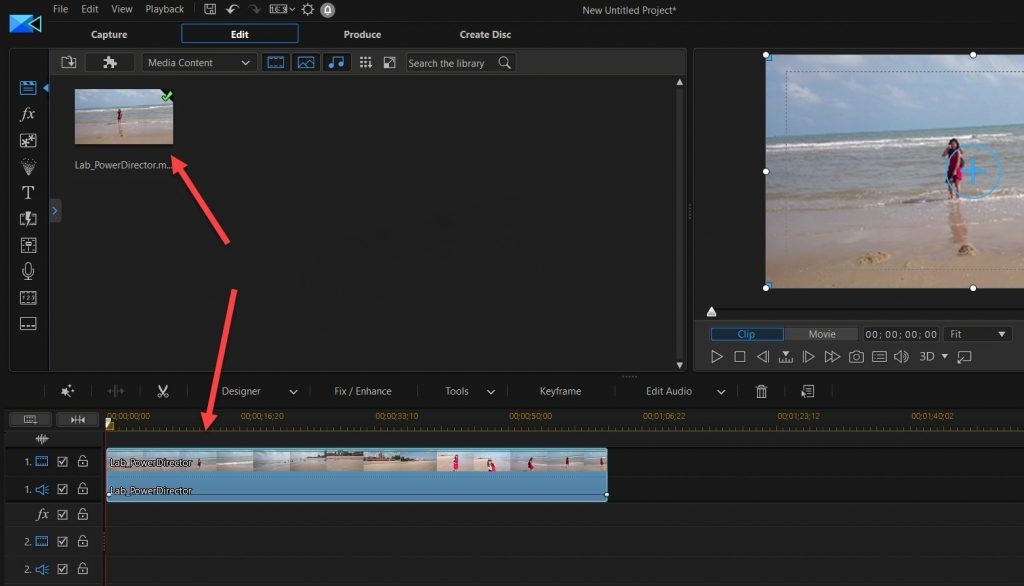
Task: Open the Title Room
Action: click(x=27, y=193)
